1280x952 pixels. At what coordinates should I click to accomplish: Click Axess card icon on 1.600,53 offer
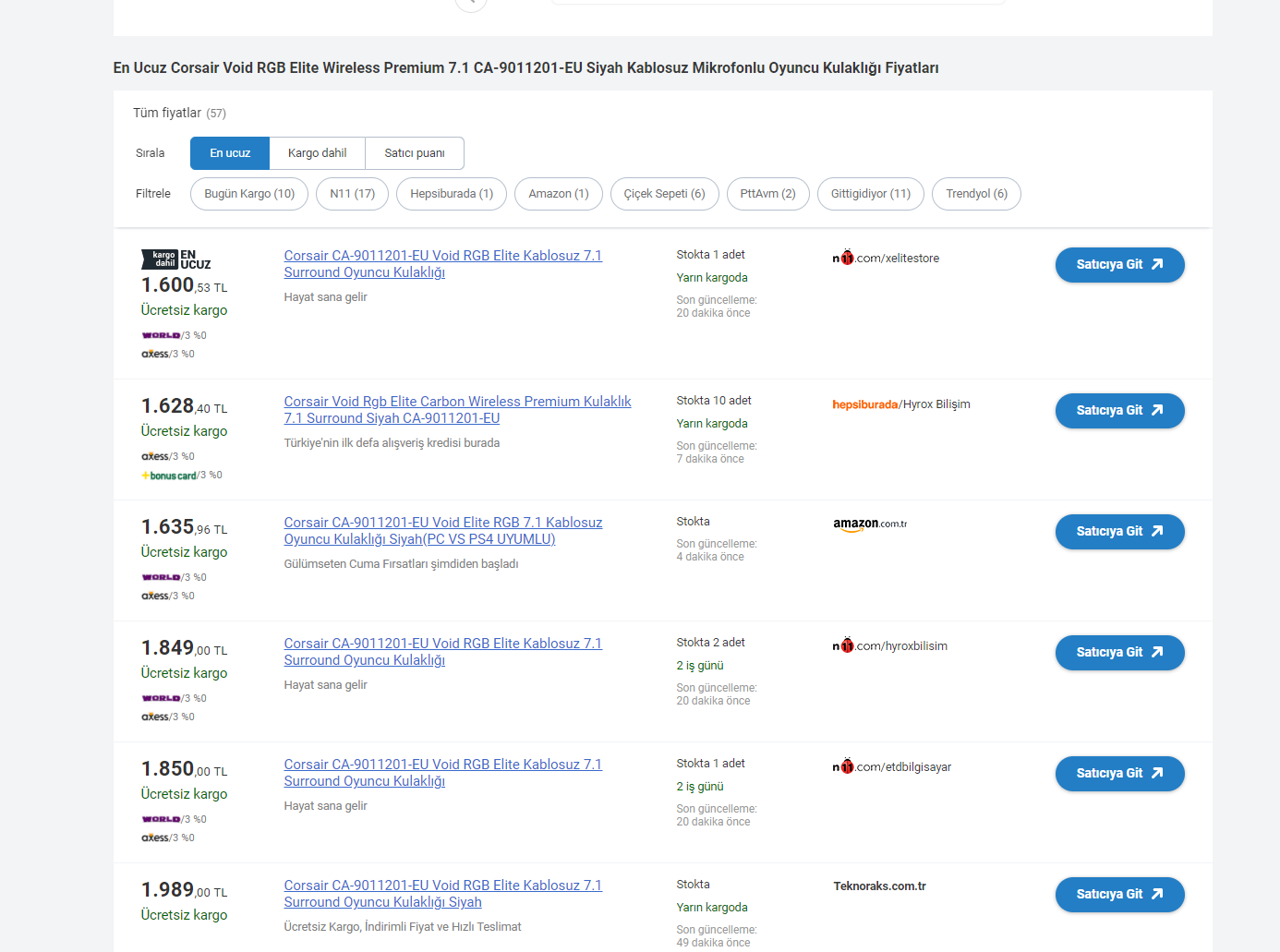155,355
